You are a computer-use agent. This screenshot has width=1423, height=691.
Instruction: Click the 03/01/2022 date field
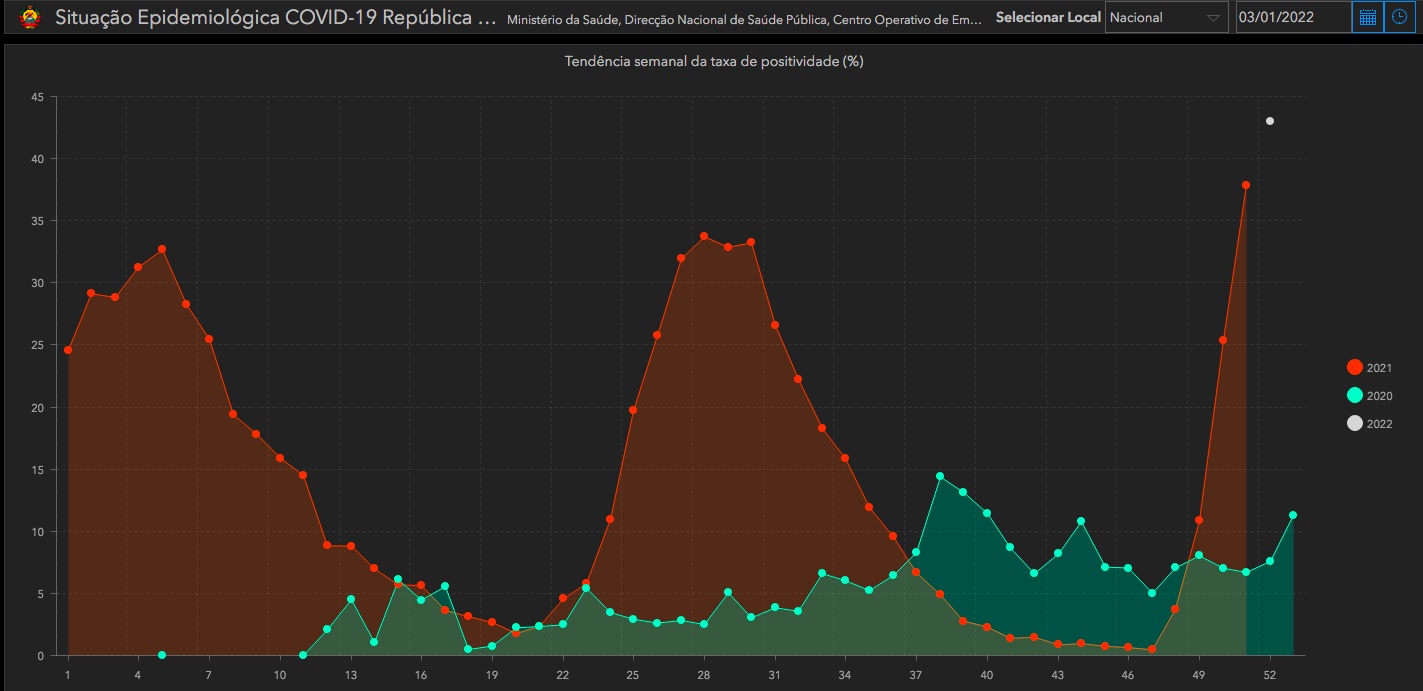(1292, 17)
